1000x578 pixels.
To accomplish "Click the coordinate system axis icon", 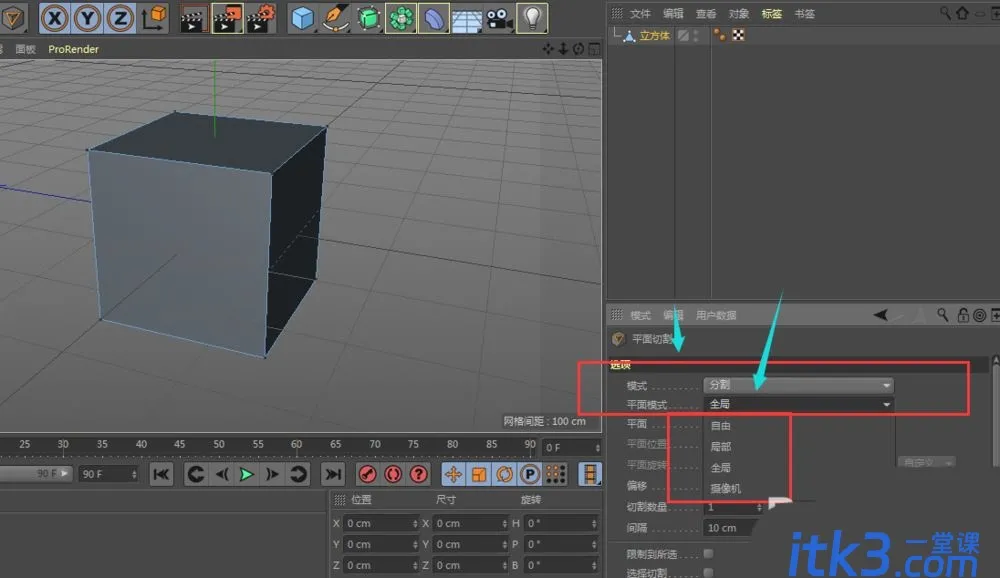I will coord(154,18).
